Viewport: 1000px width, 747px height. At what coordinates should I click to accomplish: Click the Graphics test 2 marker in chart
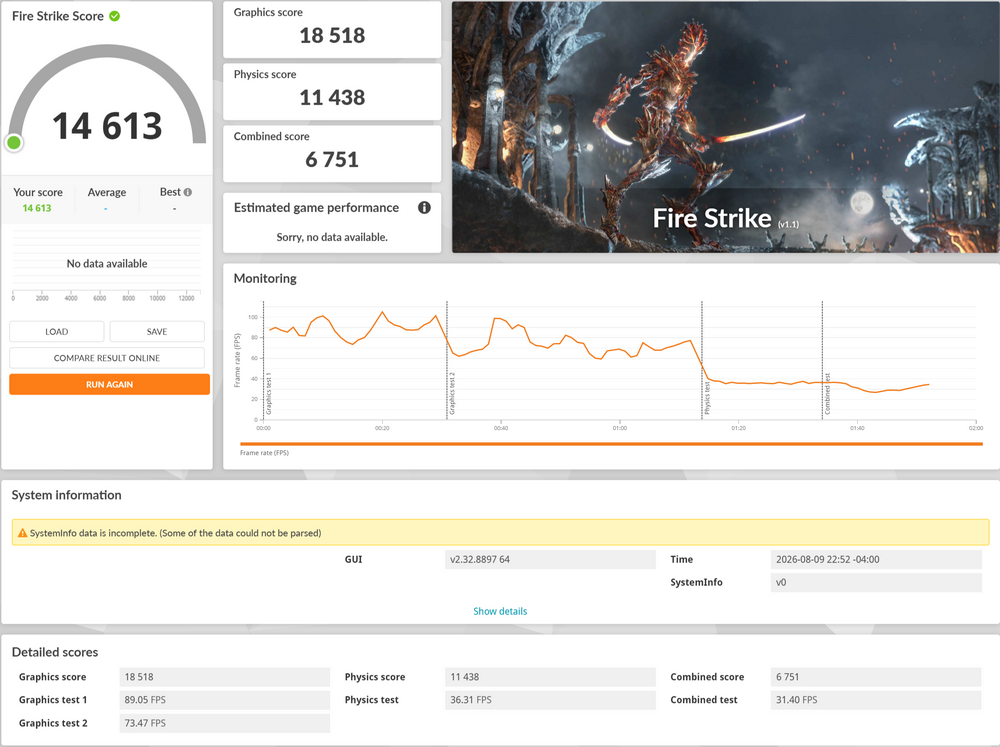[x=452, y=394]
